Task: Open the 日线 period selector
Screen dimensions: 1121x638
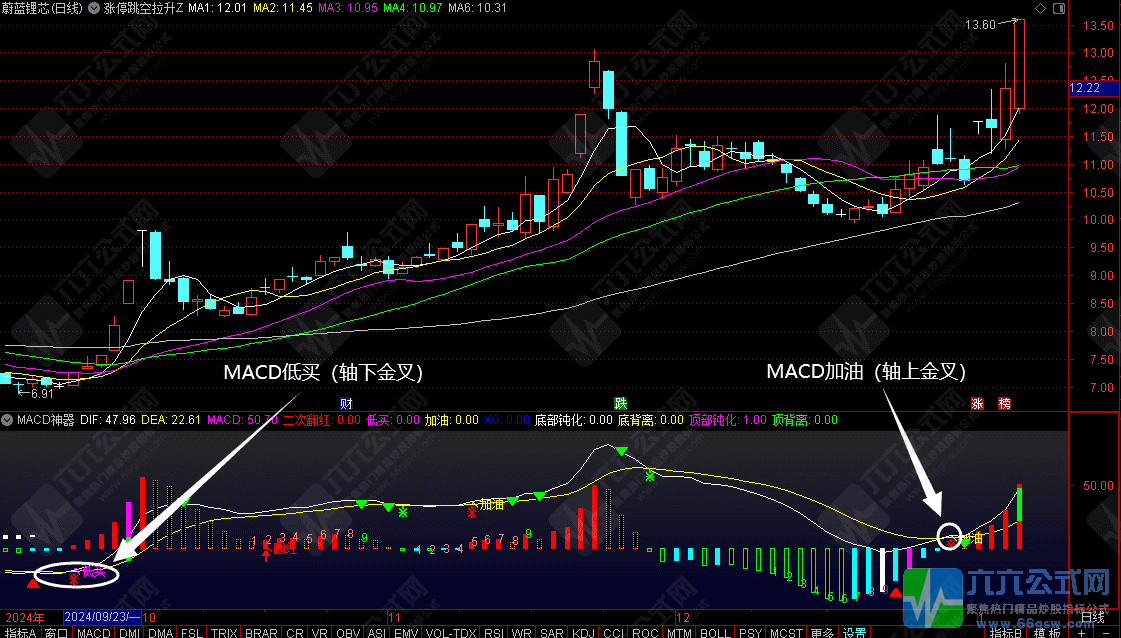Action: [x=1092, y=617]
